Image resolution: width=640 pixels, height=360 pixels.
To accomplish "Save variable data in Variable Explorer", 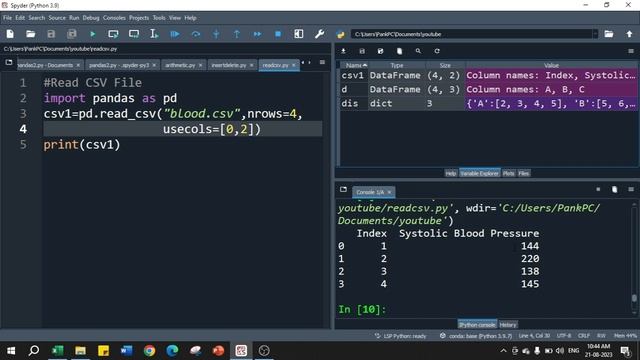I will coord(362,51).
